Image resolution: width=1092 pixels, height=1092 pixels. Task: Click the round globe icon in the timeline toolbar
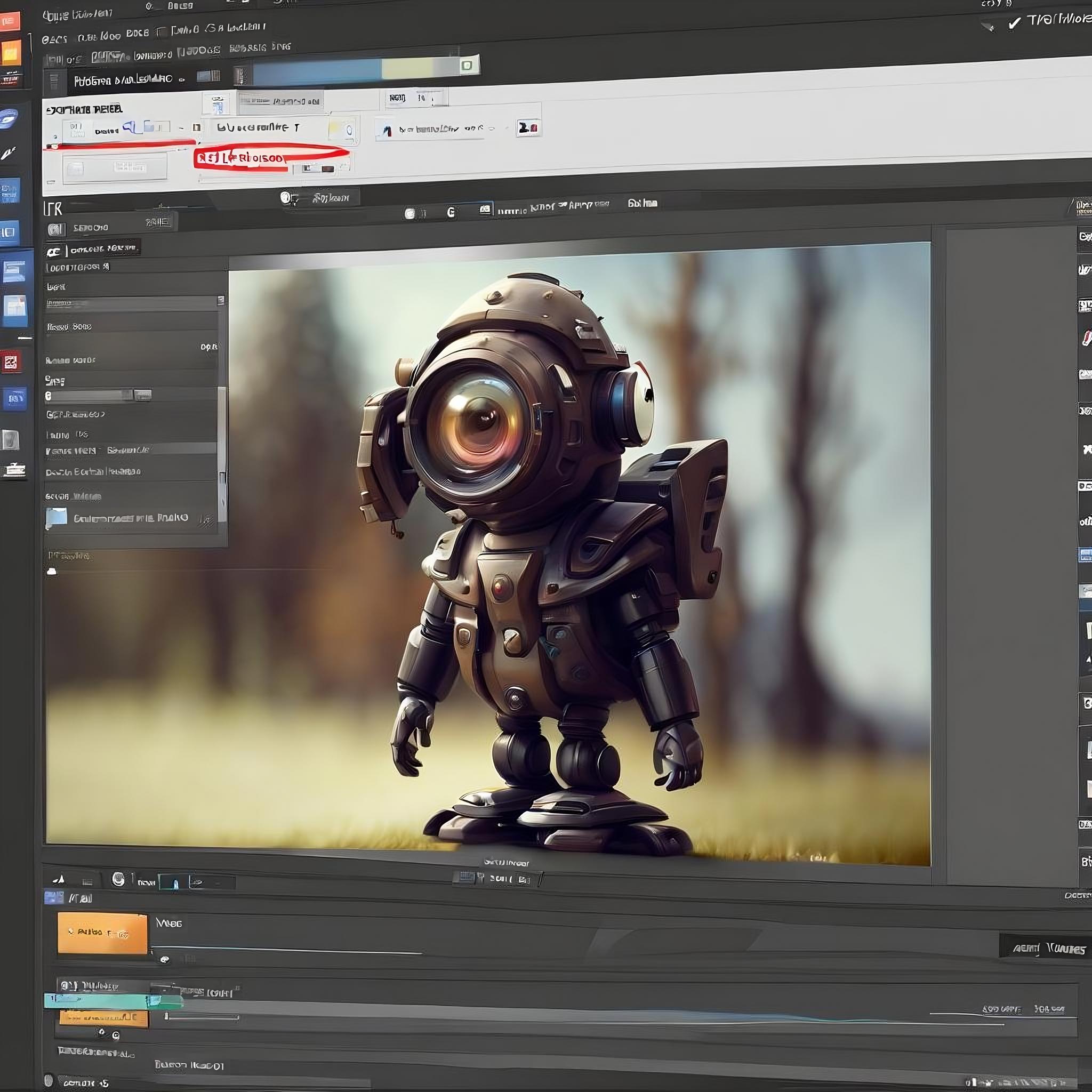118,879
